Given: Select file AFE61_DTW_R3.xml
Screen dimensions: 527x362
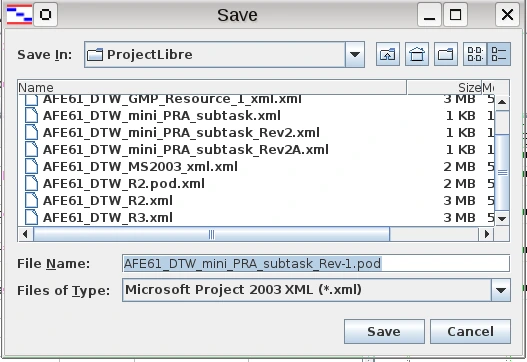Looking at the screenshot, I should point(108,218).
